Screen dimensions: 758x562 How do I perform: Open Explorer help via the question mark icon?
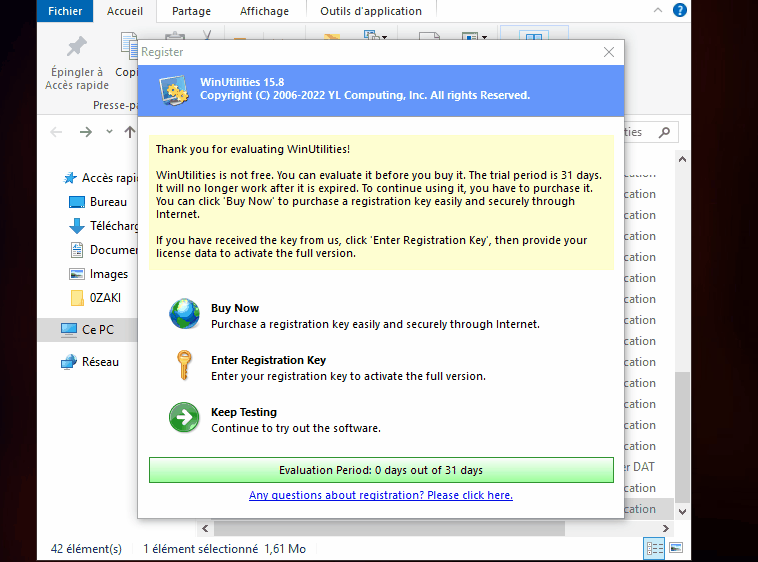pos(680,10)
